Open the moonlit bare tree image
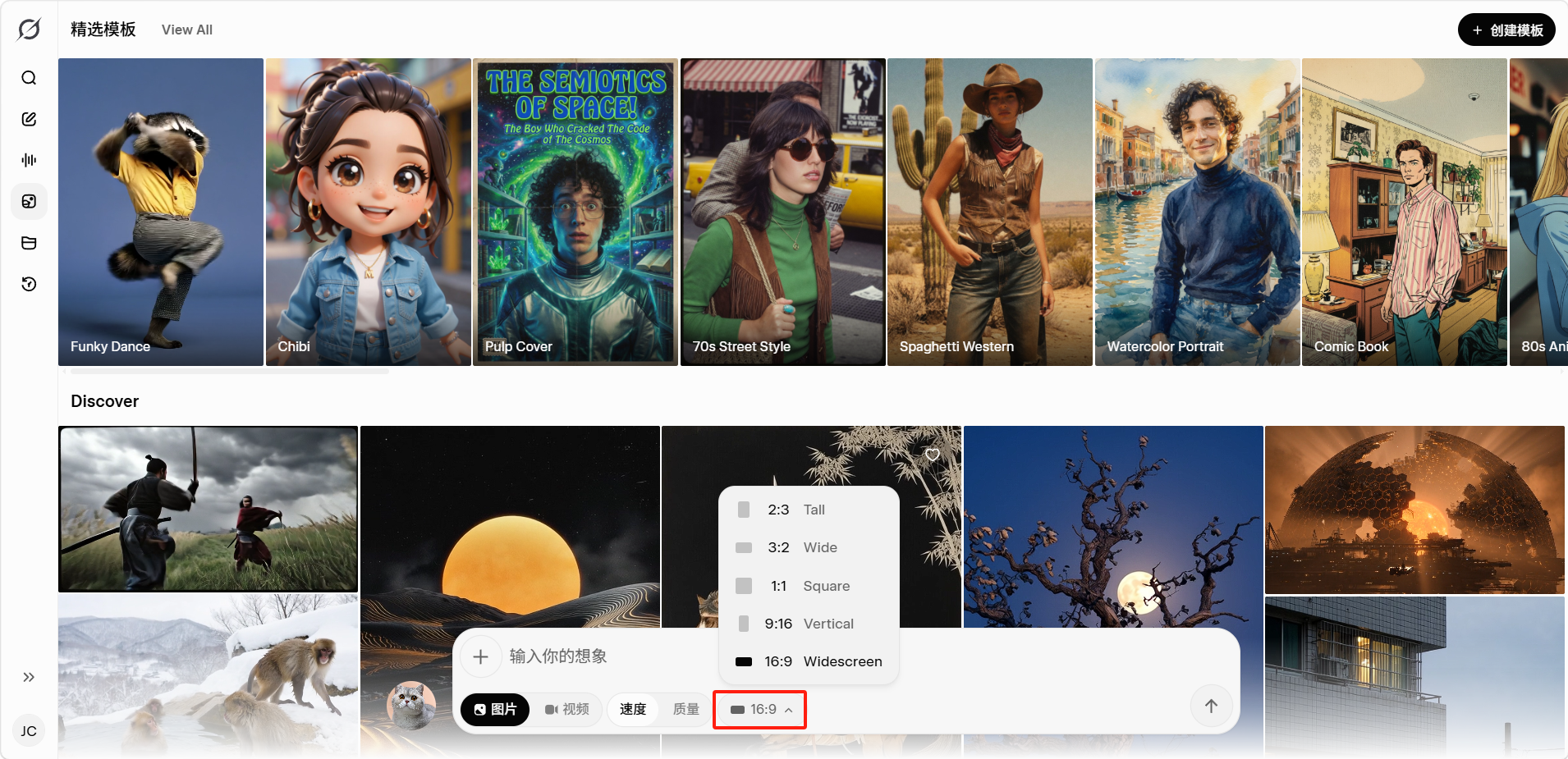 click(1113, 526)
